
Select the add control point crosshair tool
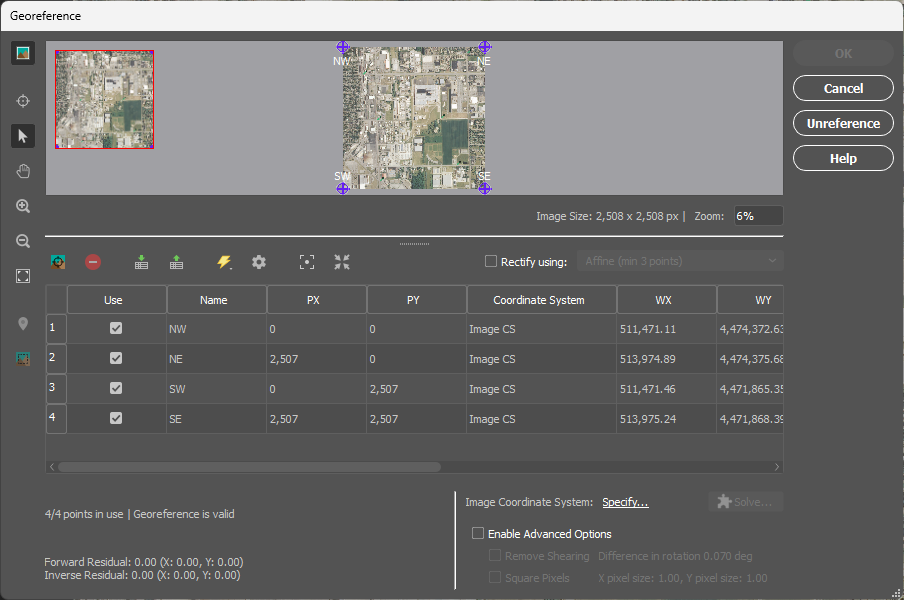coord(22,101)
